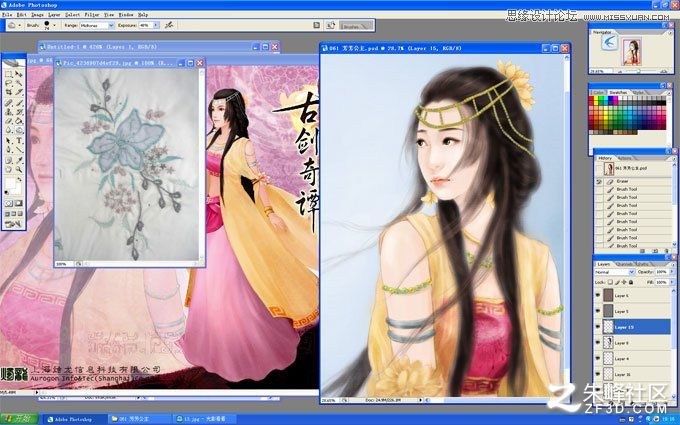This screenshot has width=680, height=425.
Task: Open the Brush preset picker arrow
Action: 54,25
